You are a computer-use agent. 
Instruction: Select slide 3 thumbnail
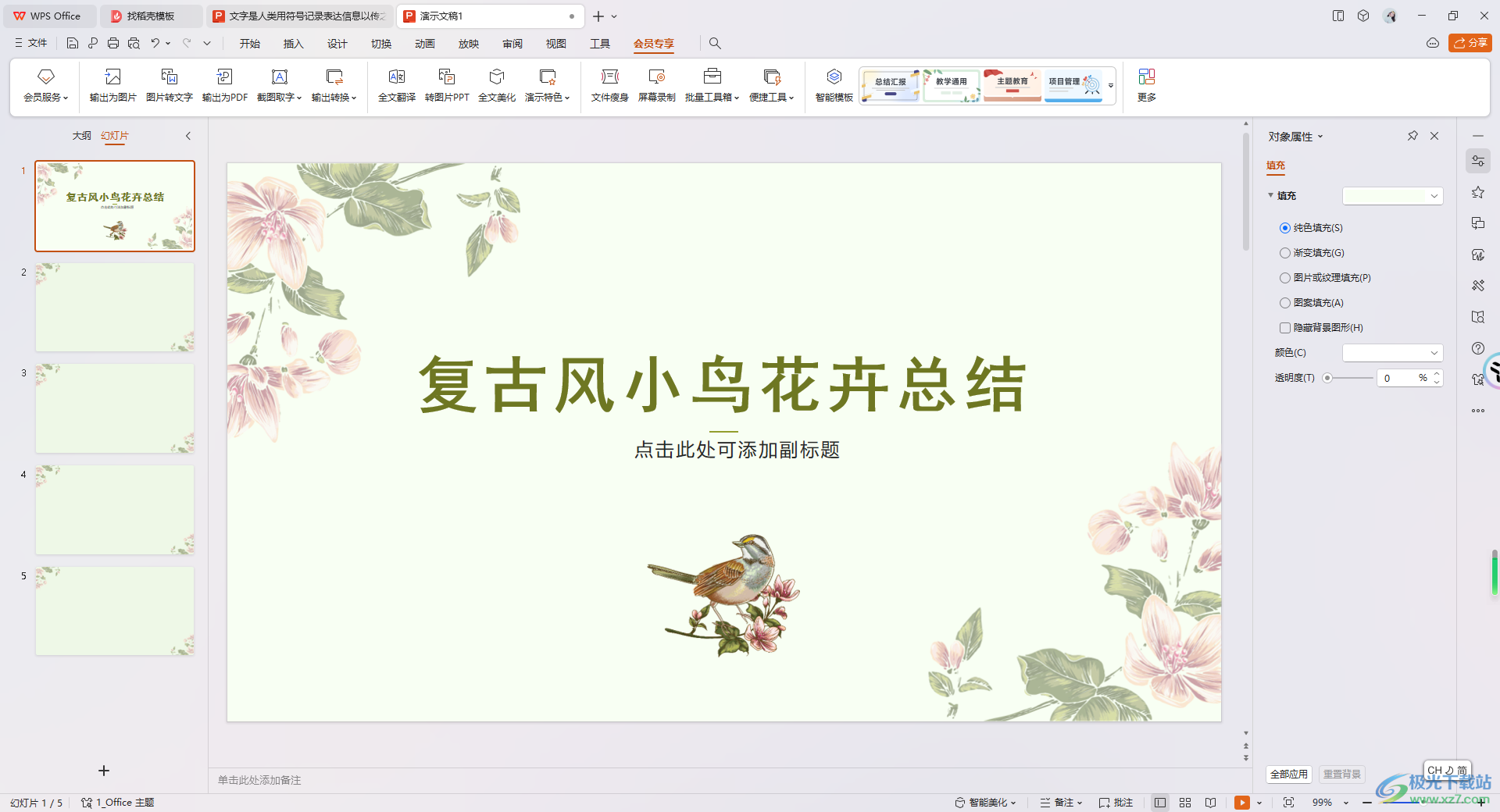(115, 408)
